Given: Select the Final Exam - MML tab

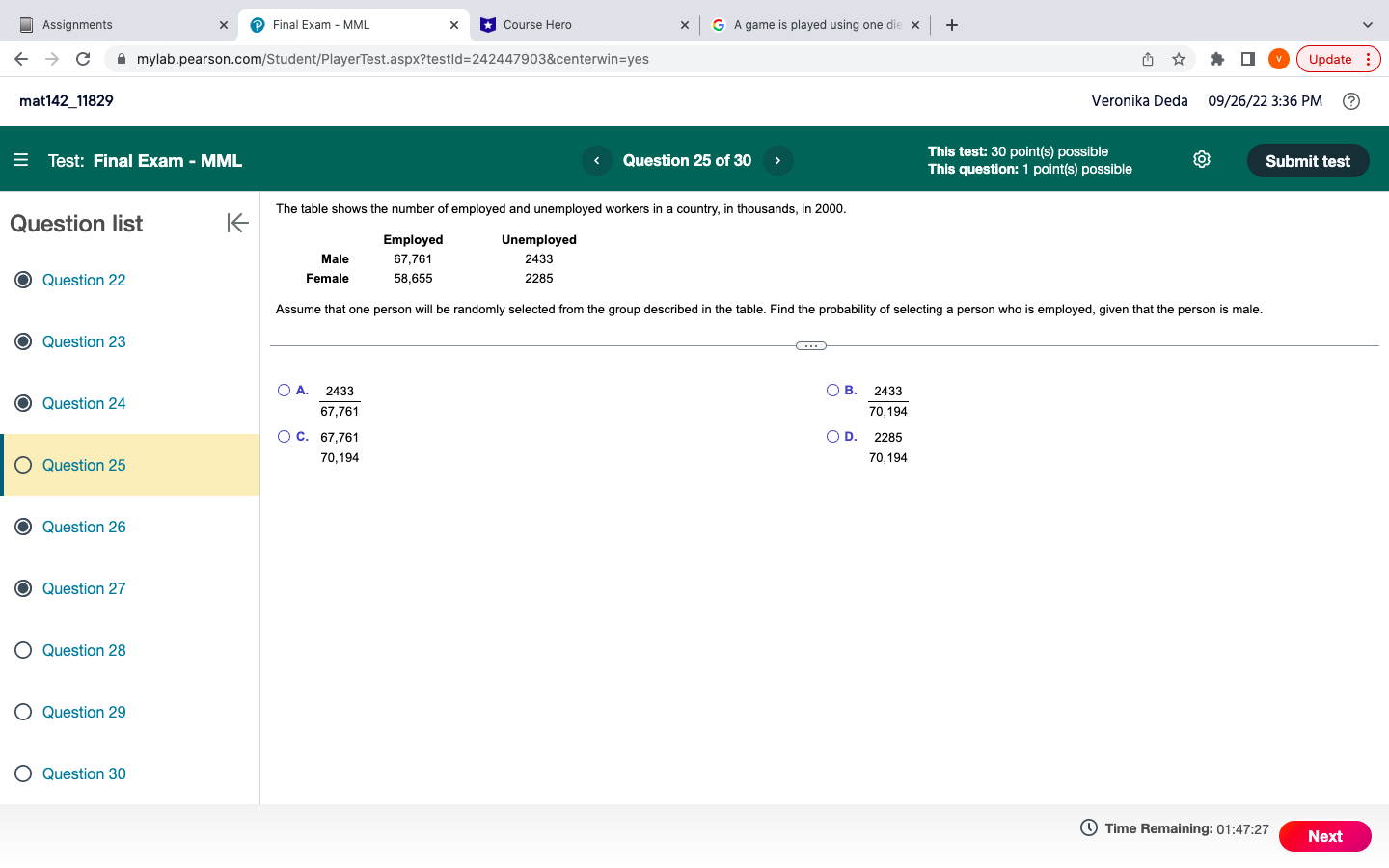Looking at the screenshot, I should 353,25.
